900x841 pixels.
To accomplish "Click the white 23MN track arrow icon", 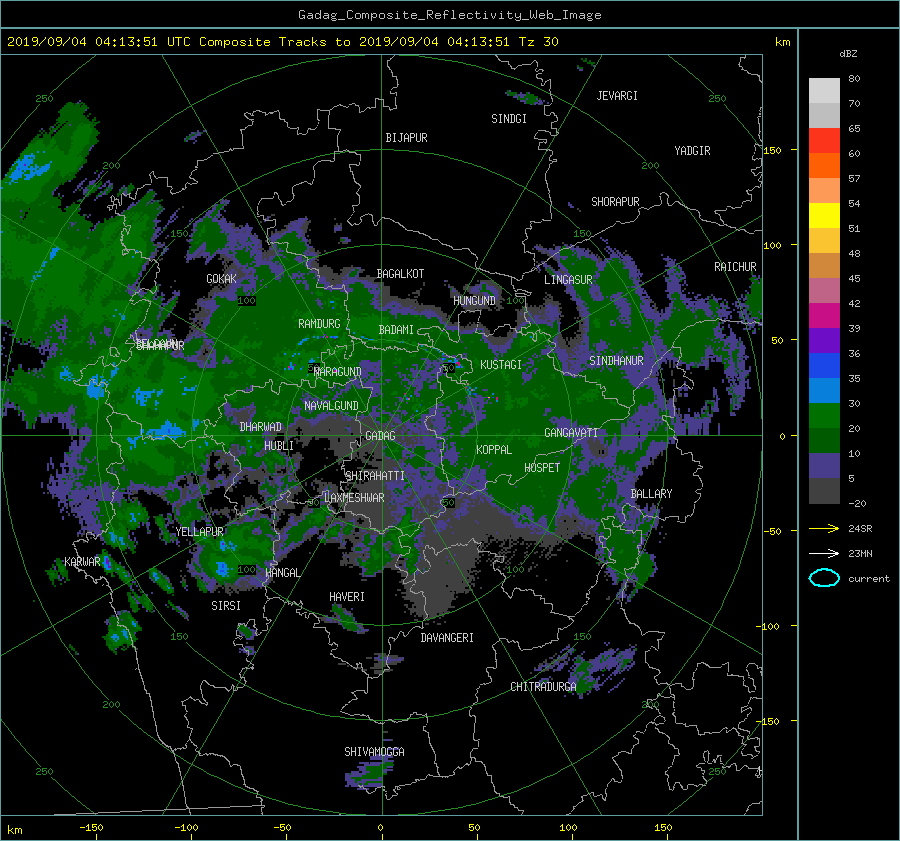I will click(x=824, y=553).
